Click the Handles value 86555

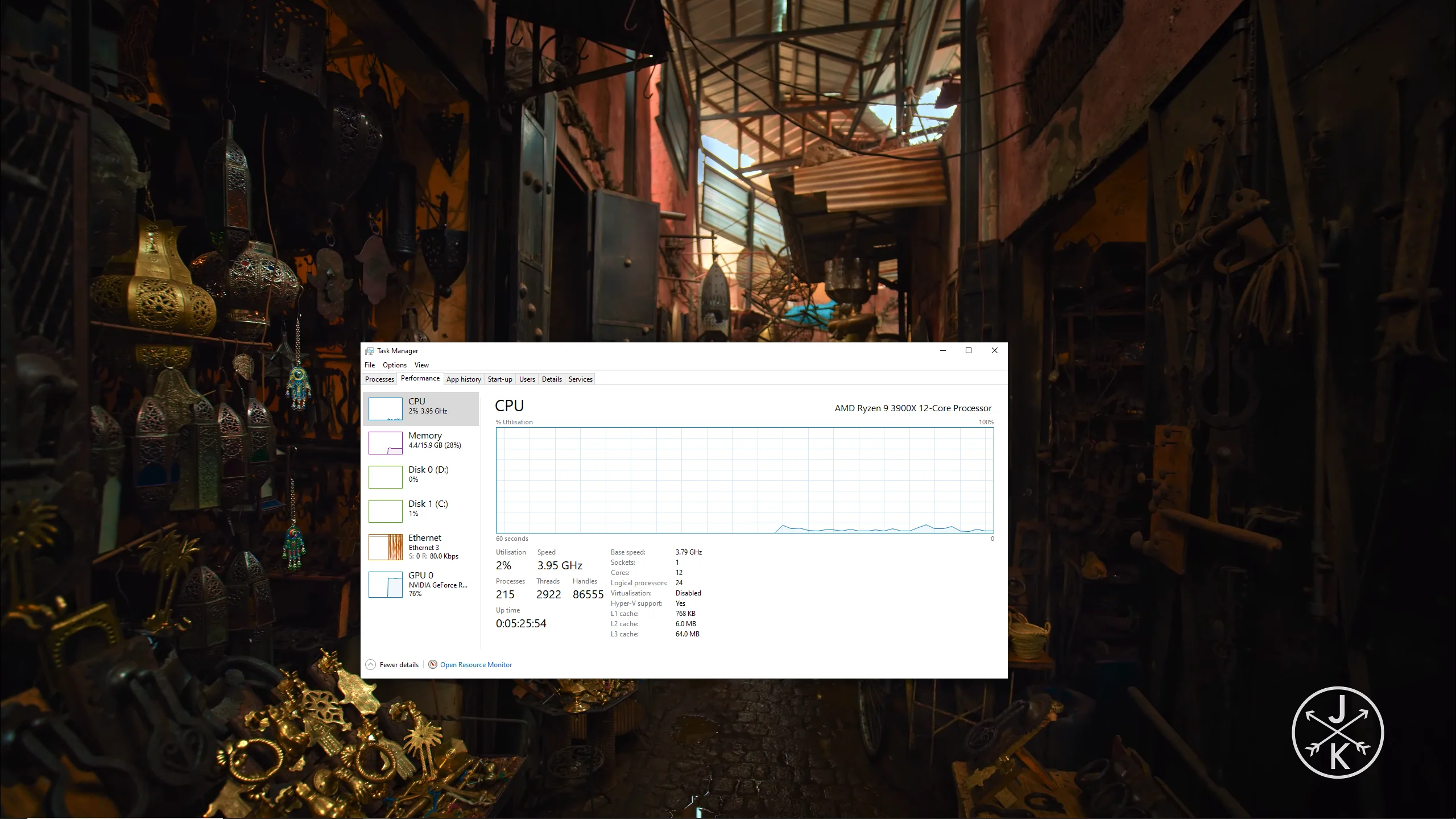(588, 595)
